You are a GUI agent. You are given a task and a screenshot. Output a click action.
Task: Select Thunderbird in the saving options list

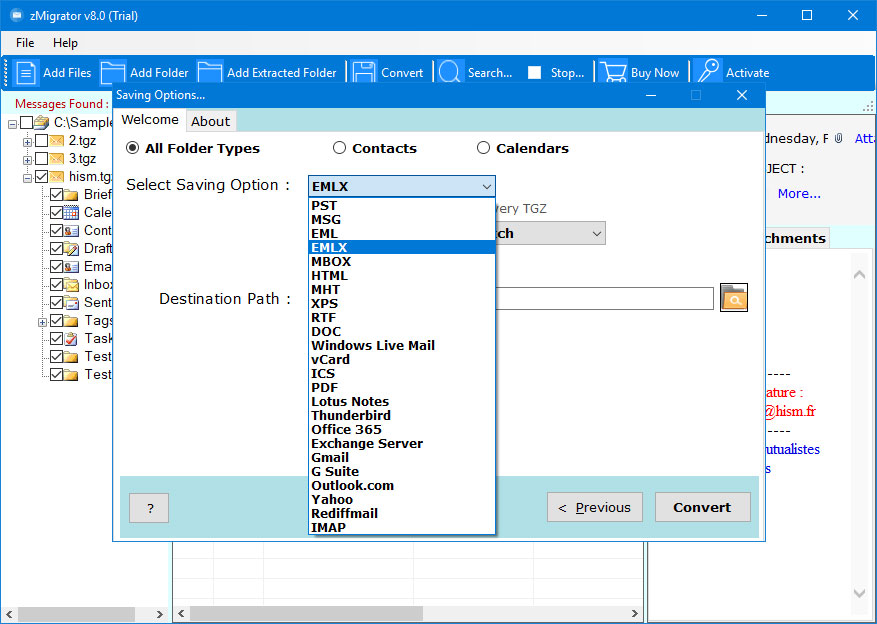pos(402,415)
